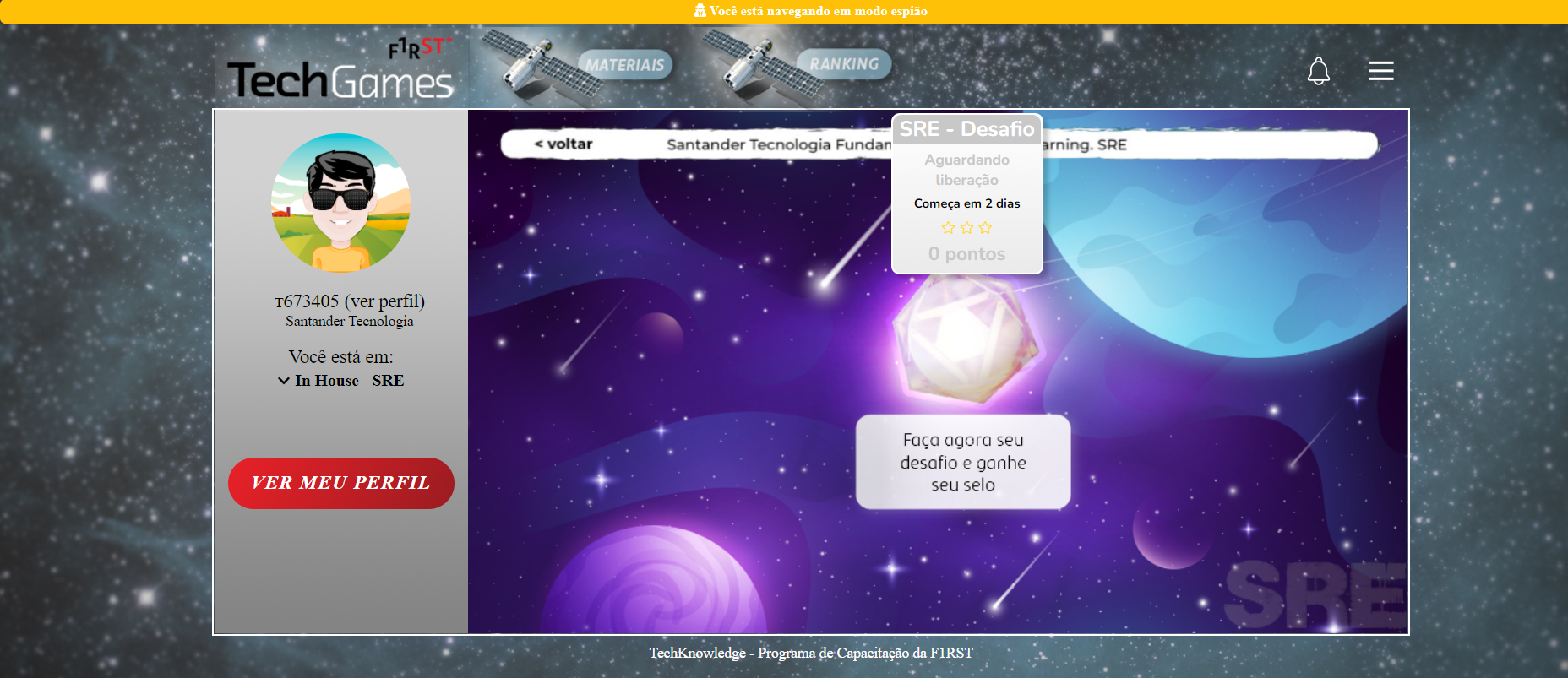Click the modo espião banner at top

[784, 11]
